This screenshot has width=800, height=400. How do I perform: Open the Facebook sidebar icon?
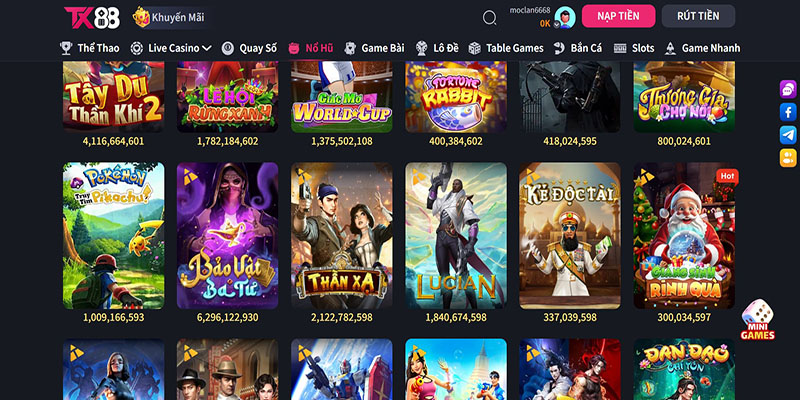pos(788,112)
